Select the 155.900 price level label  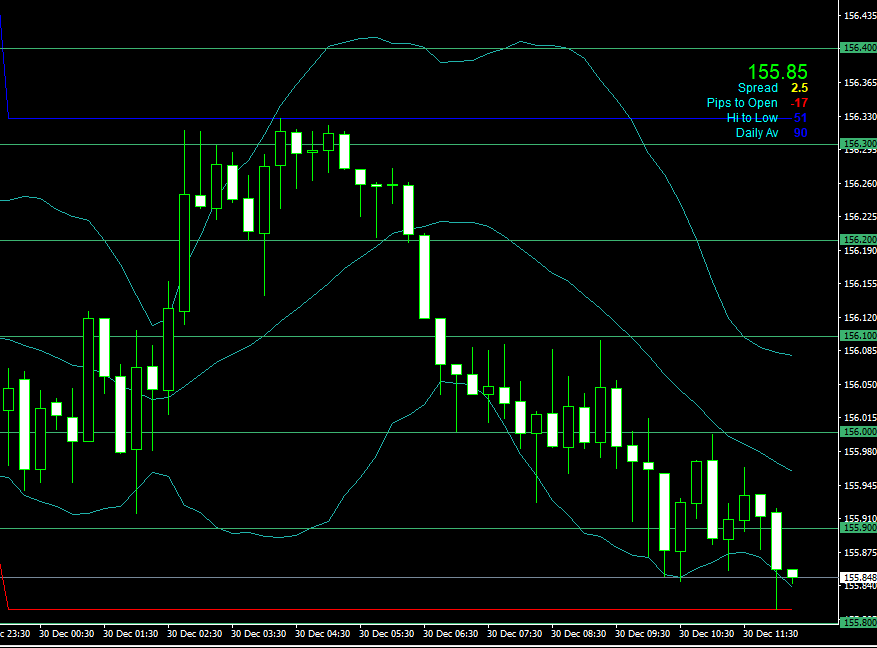859,528
